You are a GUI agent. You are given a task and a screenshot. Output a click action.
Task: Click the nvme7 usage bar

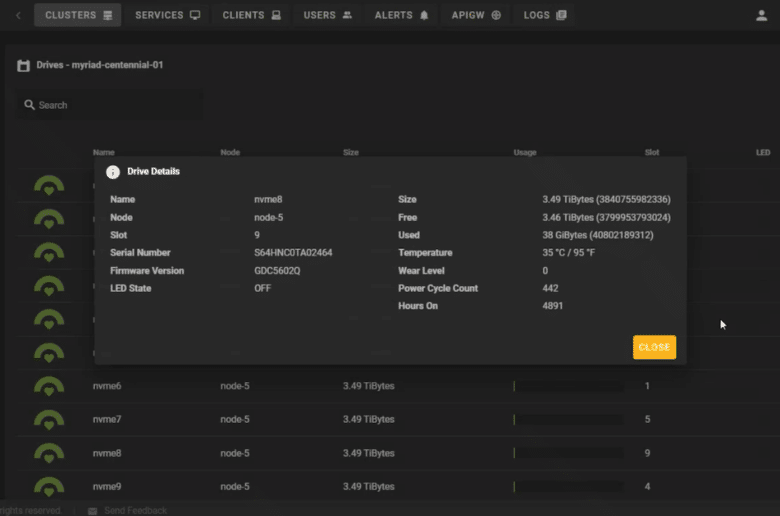pos(568,419)
